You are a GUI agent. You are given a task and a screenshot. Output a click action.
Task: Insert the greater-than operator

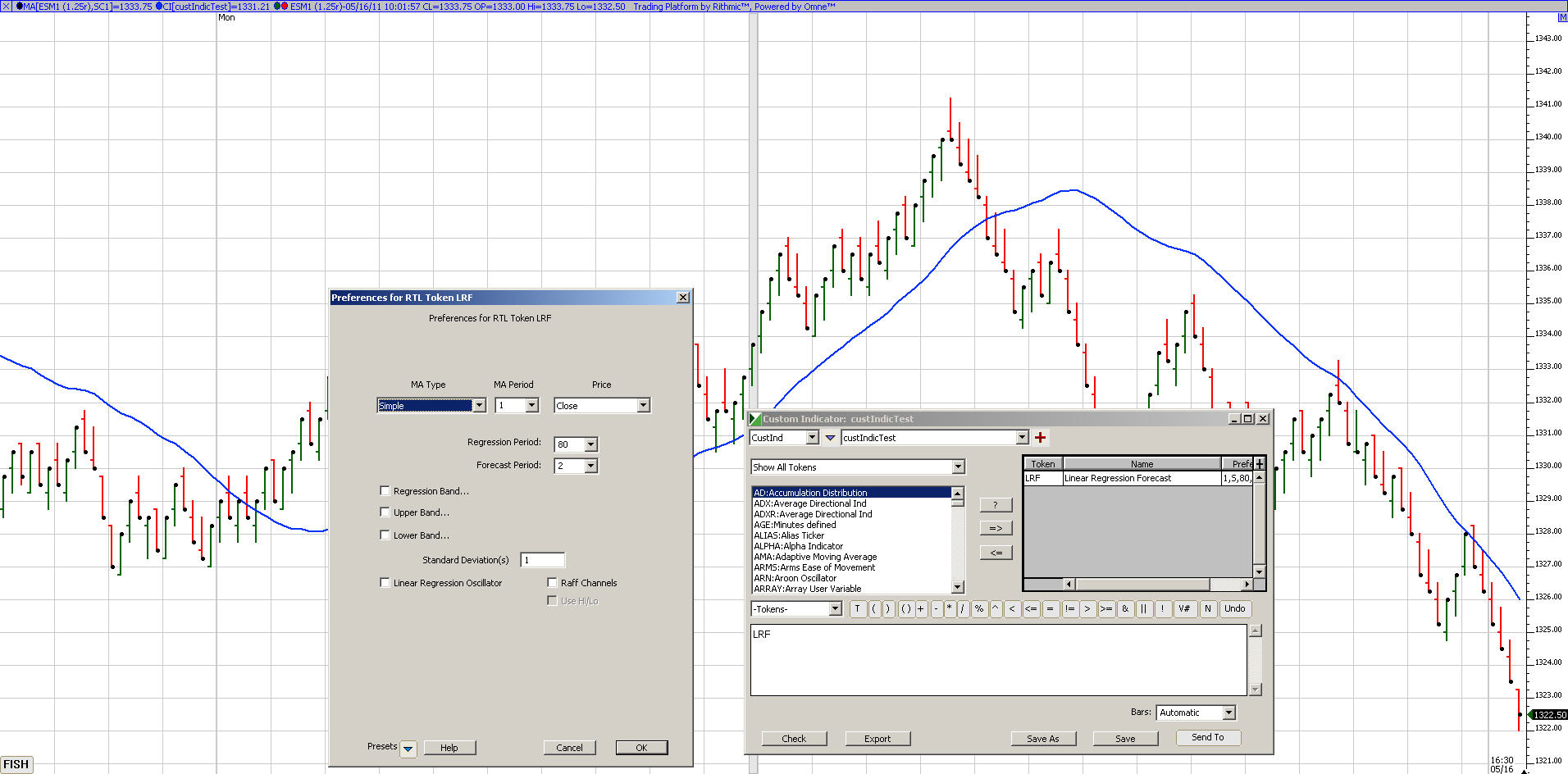pyautogui.click(x=1087, y=608)
